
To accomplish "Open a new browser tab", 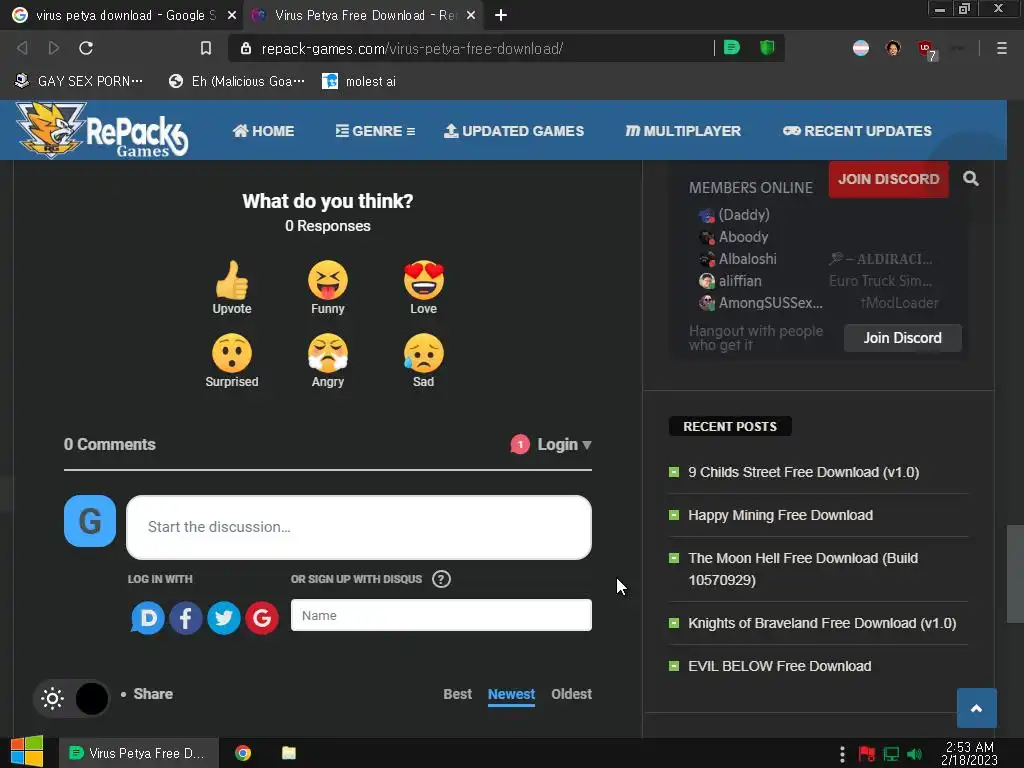I will point(500,15).
